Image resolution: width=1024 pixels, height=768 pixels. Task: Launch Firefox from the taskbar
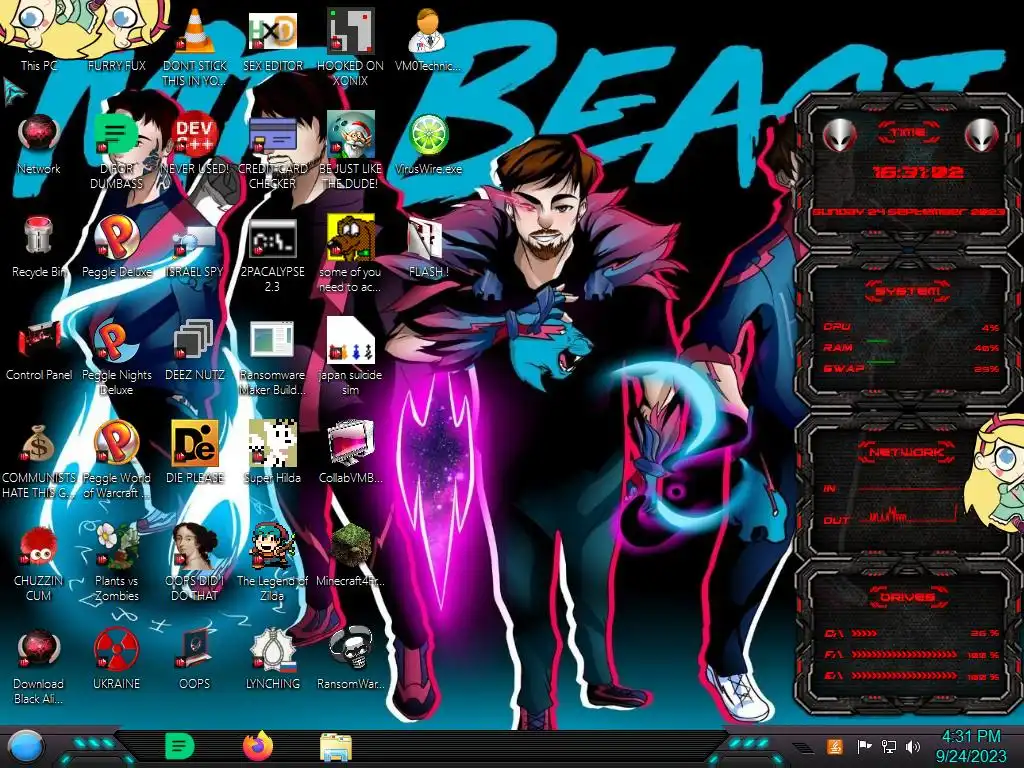coord(258,746)
